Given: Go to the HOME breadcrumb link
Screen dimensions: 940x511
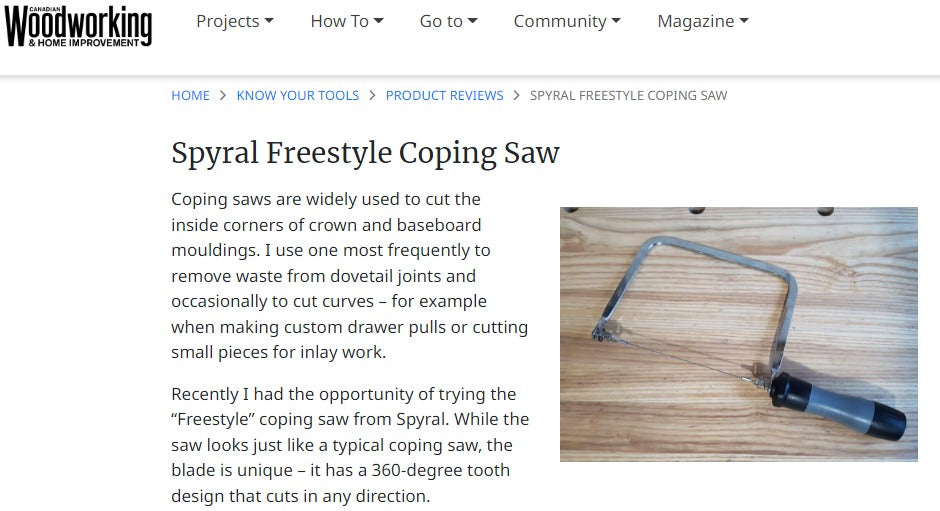Looking at the screenshot, I should [190, 96].
